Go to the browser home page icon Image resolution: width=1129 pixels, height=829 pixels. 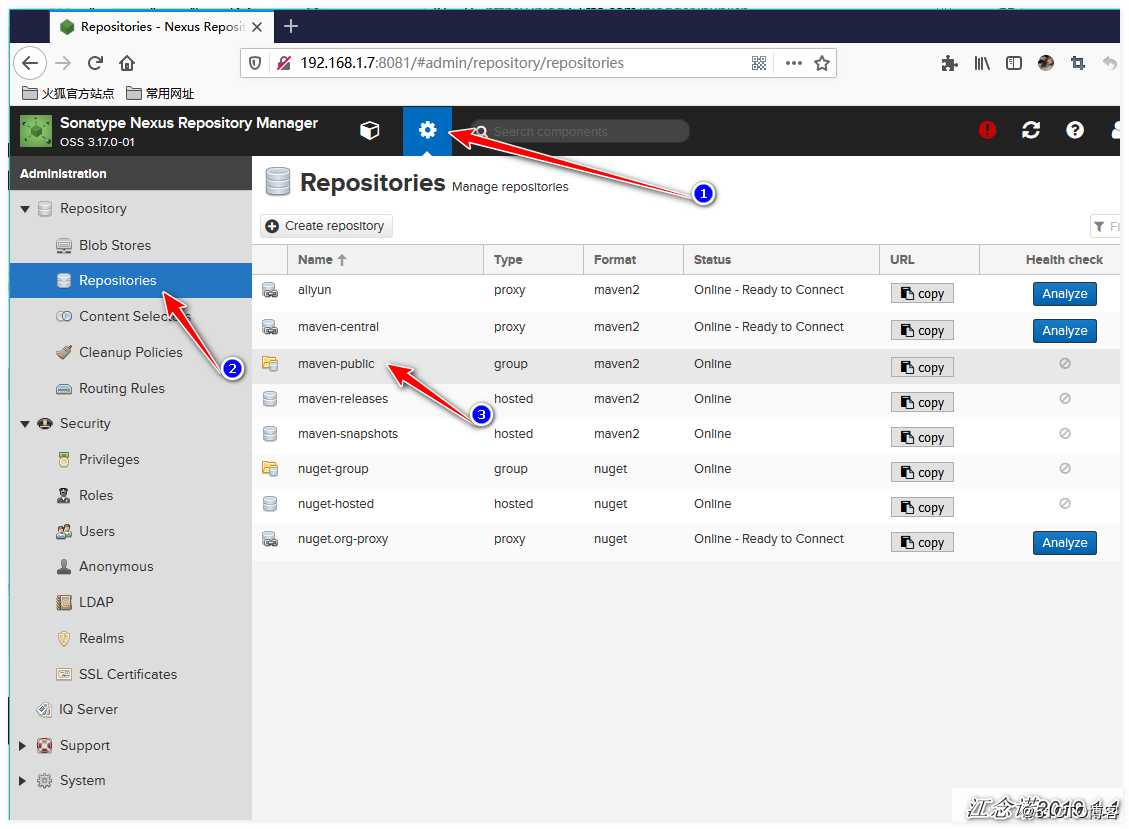pyautogui.click(x=127, y=63)
